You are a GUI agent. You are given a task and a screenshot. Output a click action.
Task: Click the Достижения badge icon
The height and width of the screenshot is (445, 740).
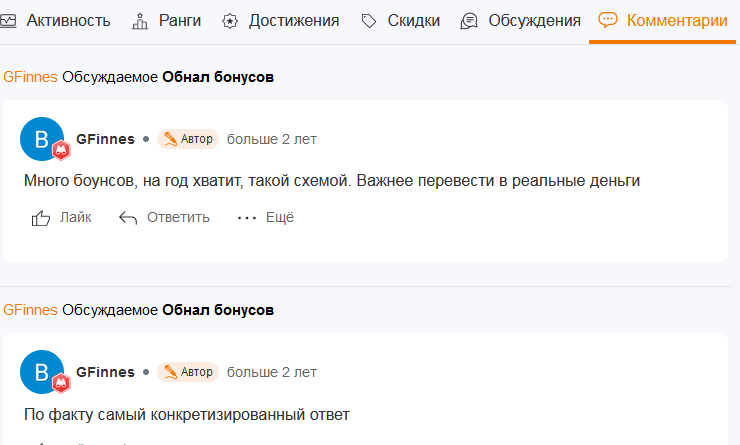(230, 21)
